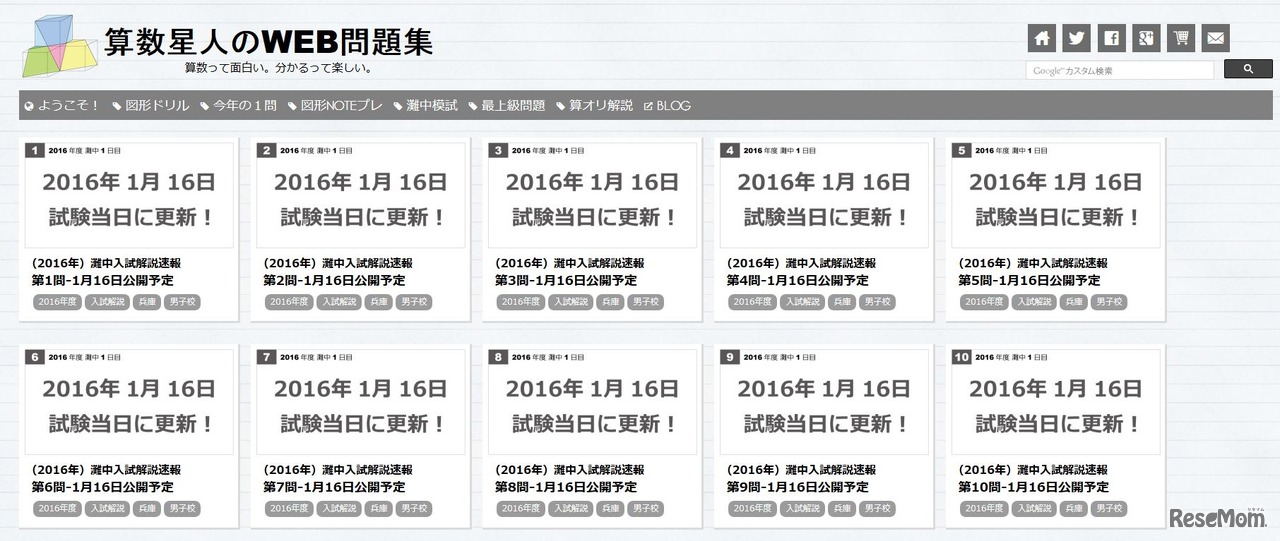Open the 第7問-1月16日公開予定 title link
The height and width of the screenshot is (541, 1280).
pyautogui.click(x=335, y=487)
